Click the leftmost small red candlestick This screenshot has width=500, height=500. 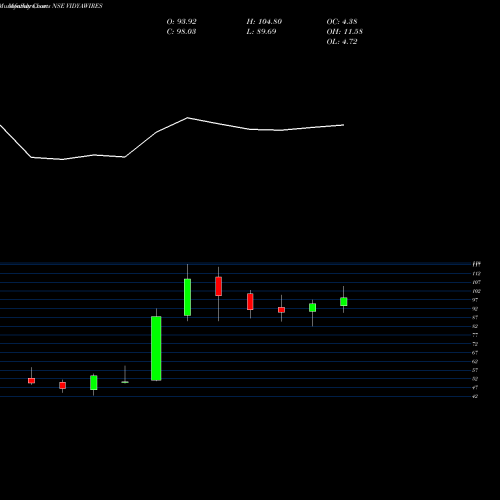(x=31, y=381)
